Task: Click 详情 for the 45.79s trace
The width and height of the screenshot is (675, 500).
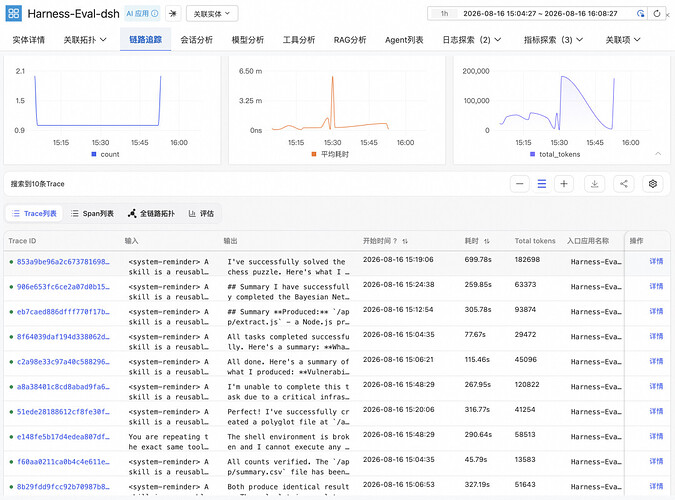Action: 656,461
